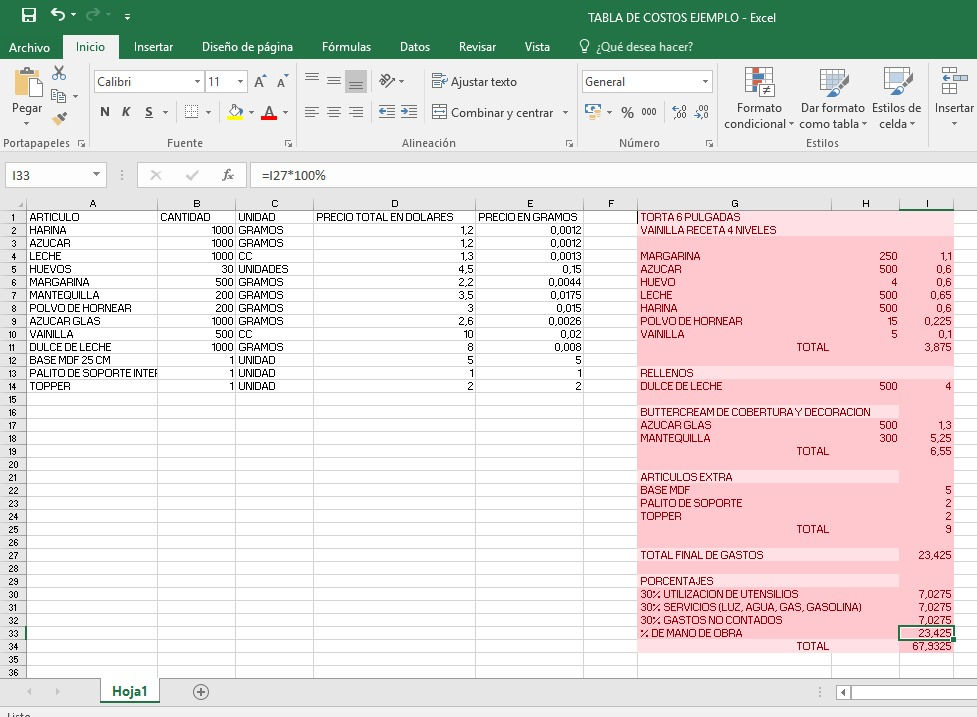Screen dimensions: 977x717
Task: Click the Name Box showing I33
Action: pos(48,175)
